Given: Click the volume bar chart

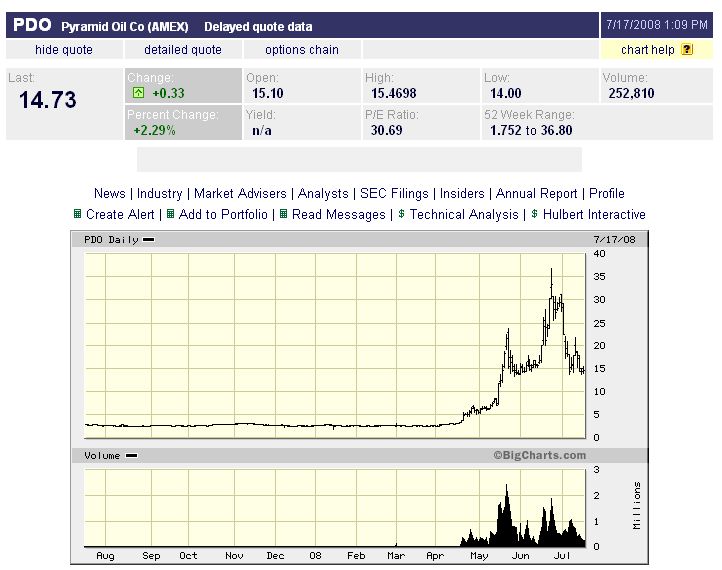Looking at the screenshot, I should pos(335,508).
